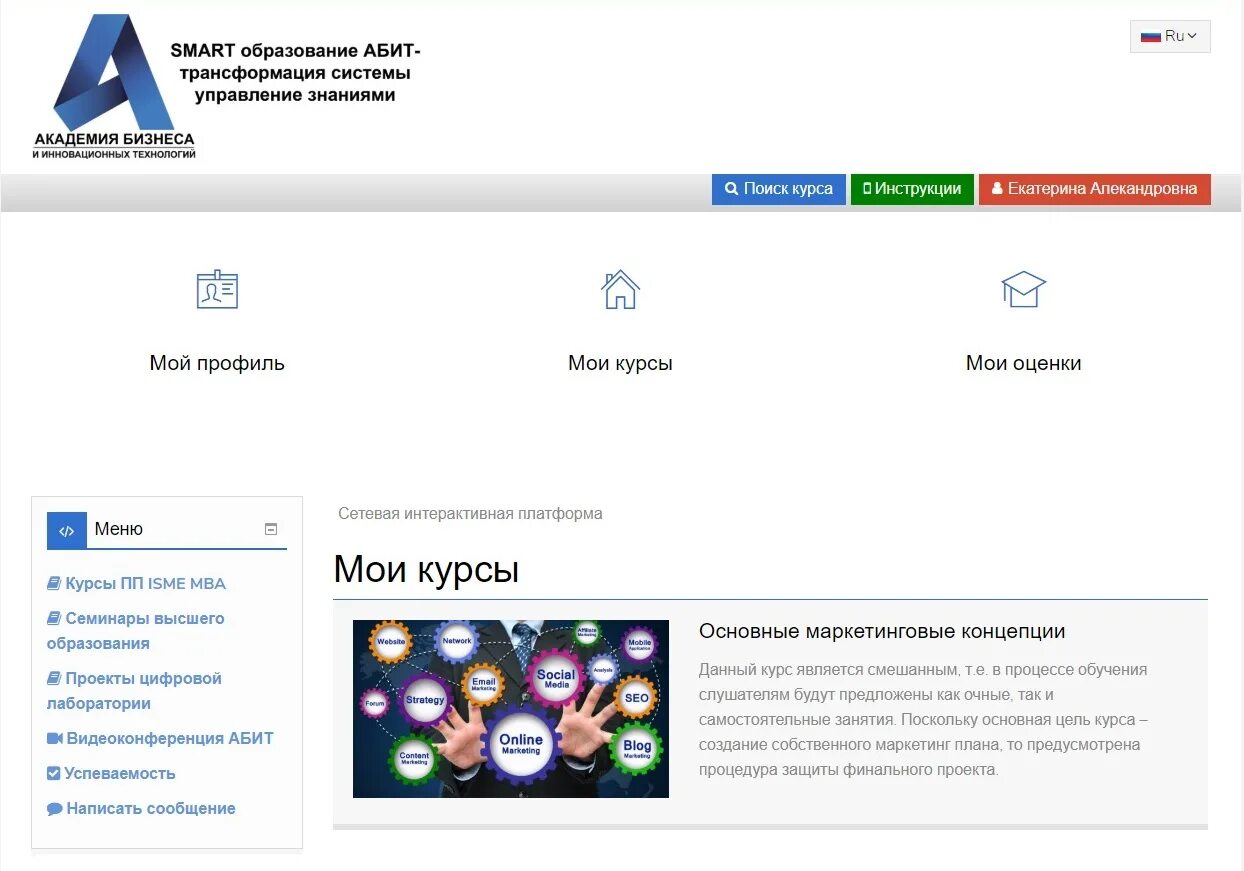The height and width of the screenshot is (871, 1244).
Task: Click the </> code icon in the Меню header
Action: point(66,529)
